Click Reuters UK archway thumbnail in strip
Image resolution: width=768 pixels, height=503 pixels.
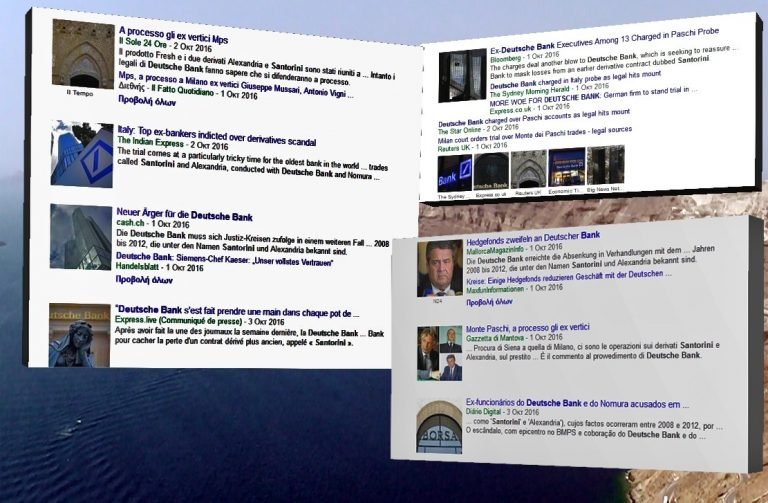click(x=528, y=169)
